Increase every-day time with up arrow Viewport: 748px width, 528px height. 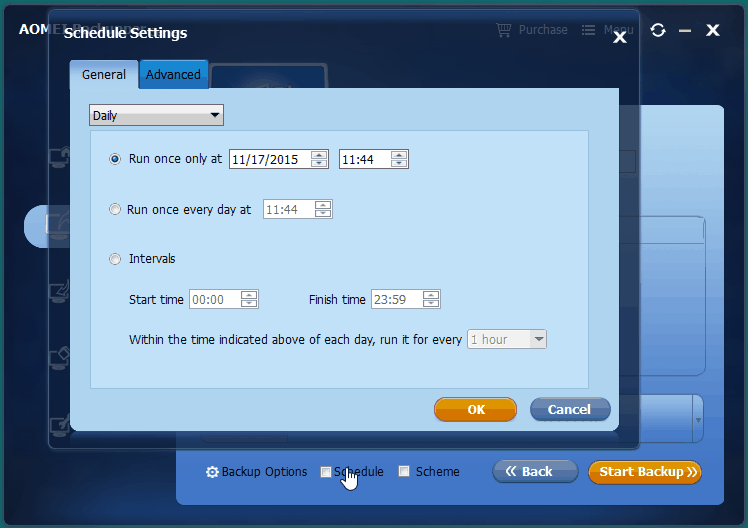(323, 205)
